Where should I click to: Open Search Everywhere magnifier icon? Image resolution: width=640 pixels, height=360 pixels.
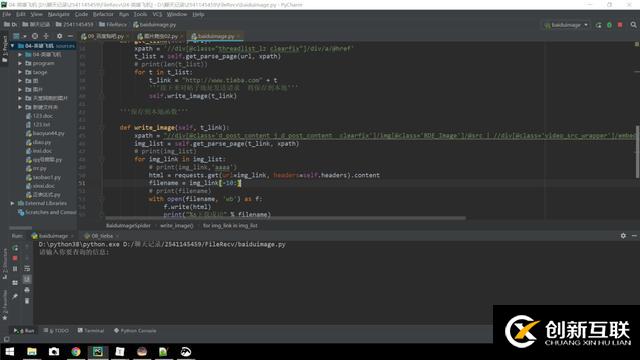coord(633,25)
